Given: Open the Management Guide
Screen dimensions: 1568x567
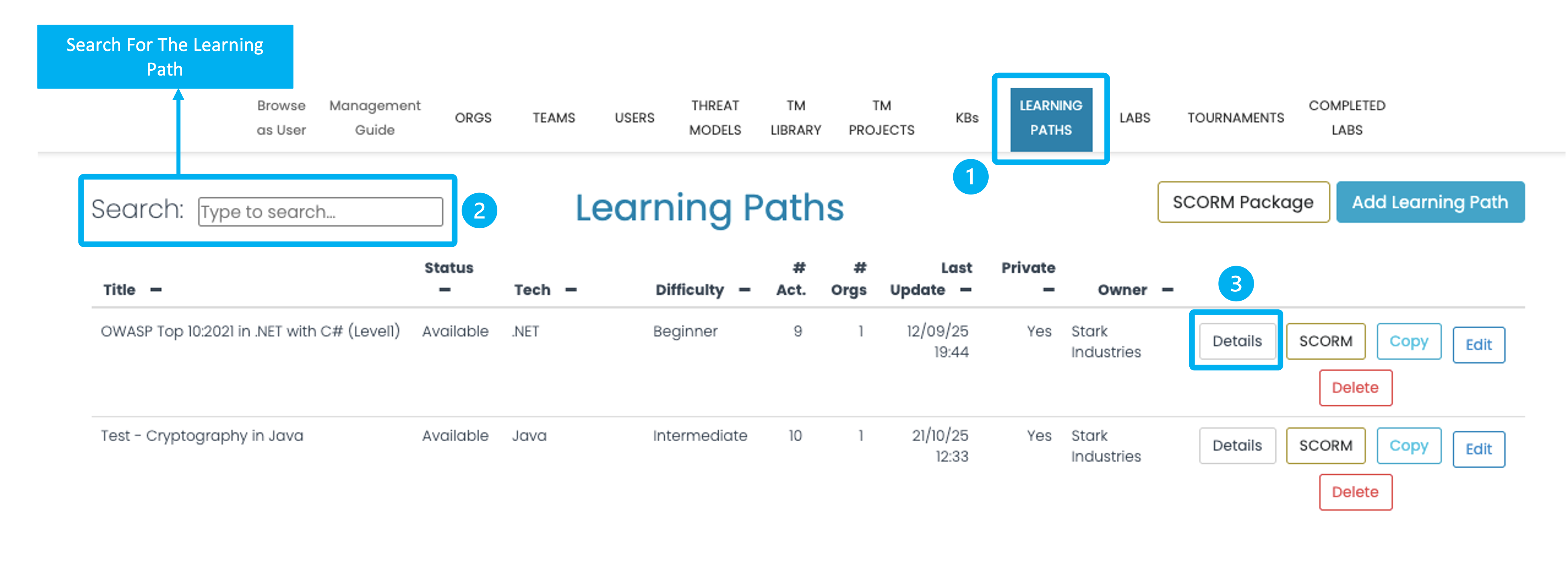Looking at the screenshot, I should 374,118.
